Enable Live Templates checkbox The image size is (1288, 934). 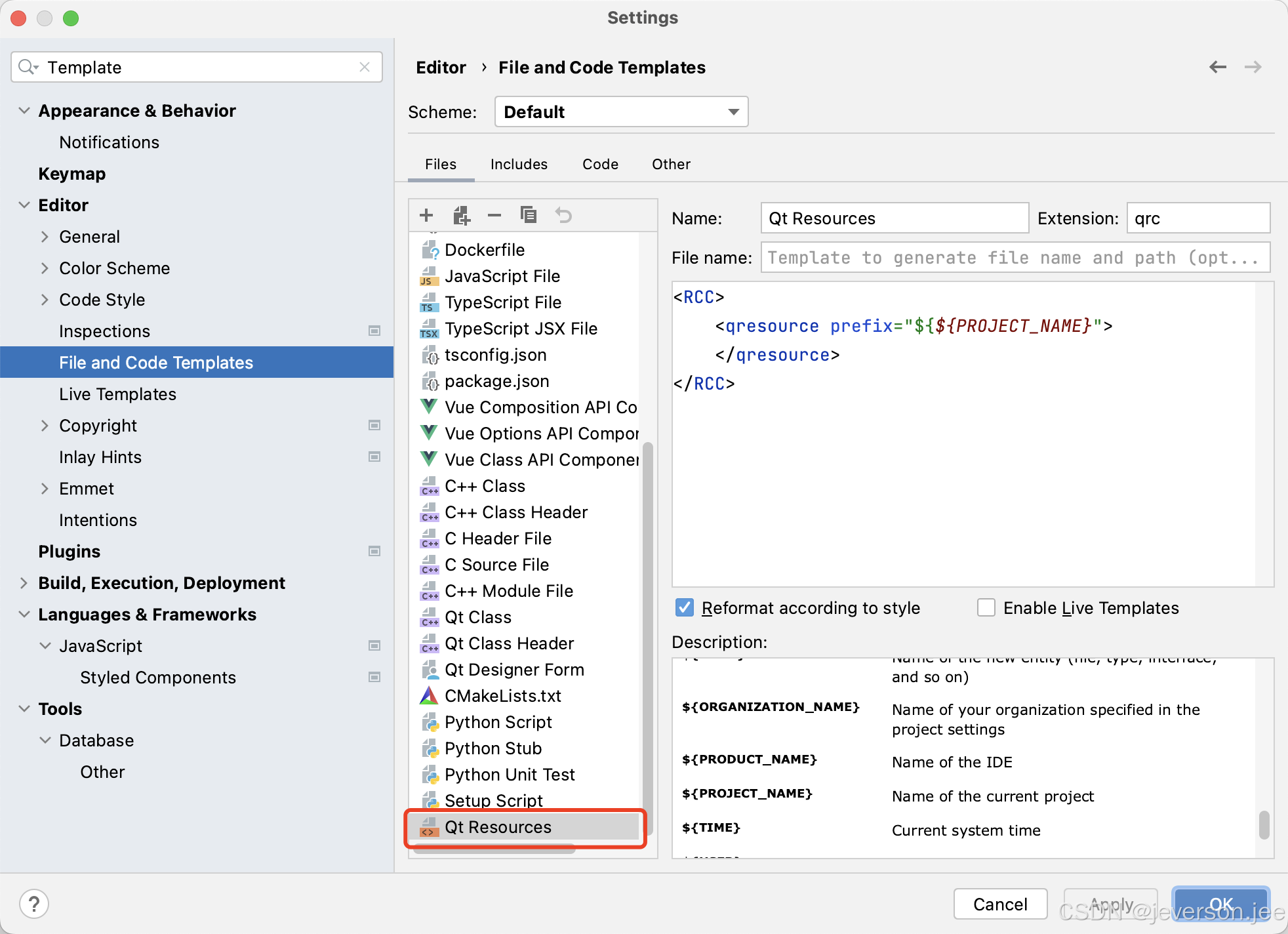pos(986,608)
